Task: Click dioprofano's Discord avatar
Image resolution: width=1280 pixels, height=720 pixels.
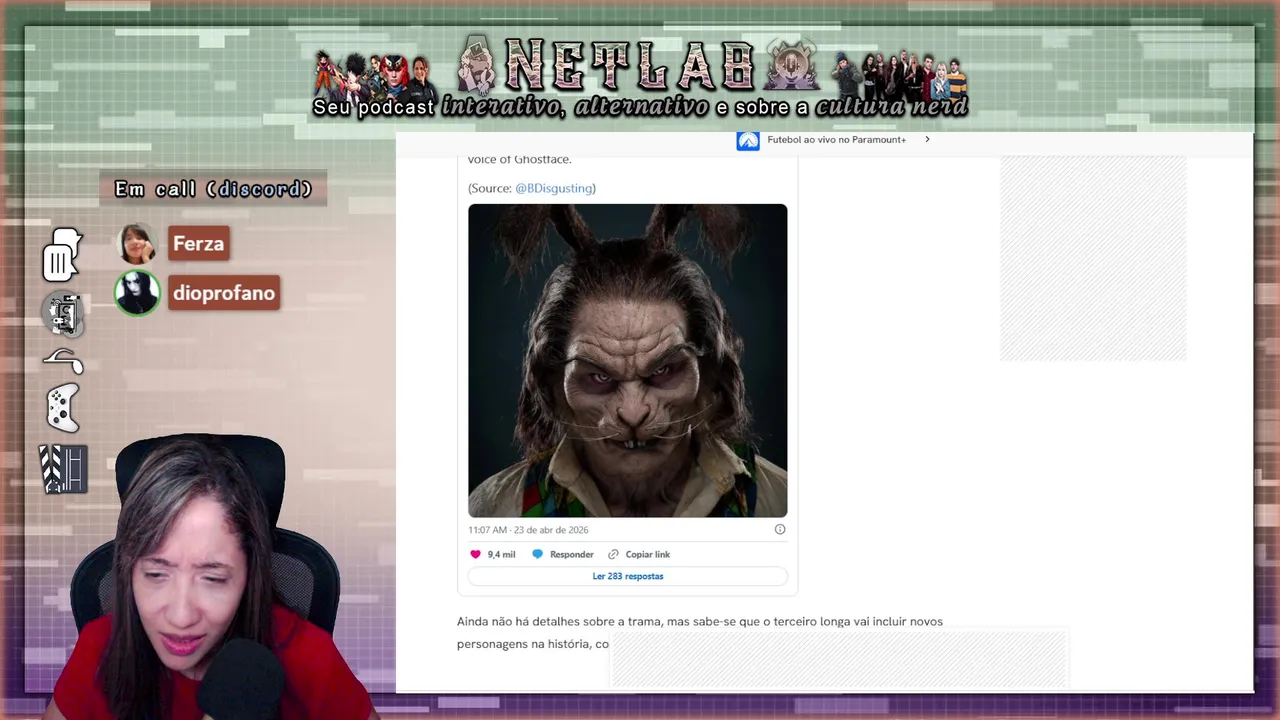Action: [x=137, y=293]
